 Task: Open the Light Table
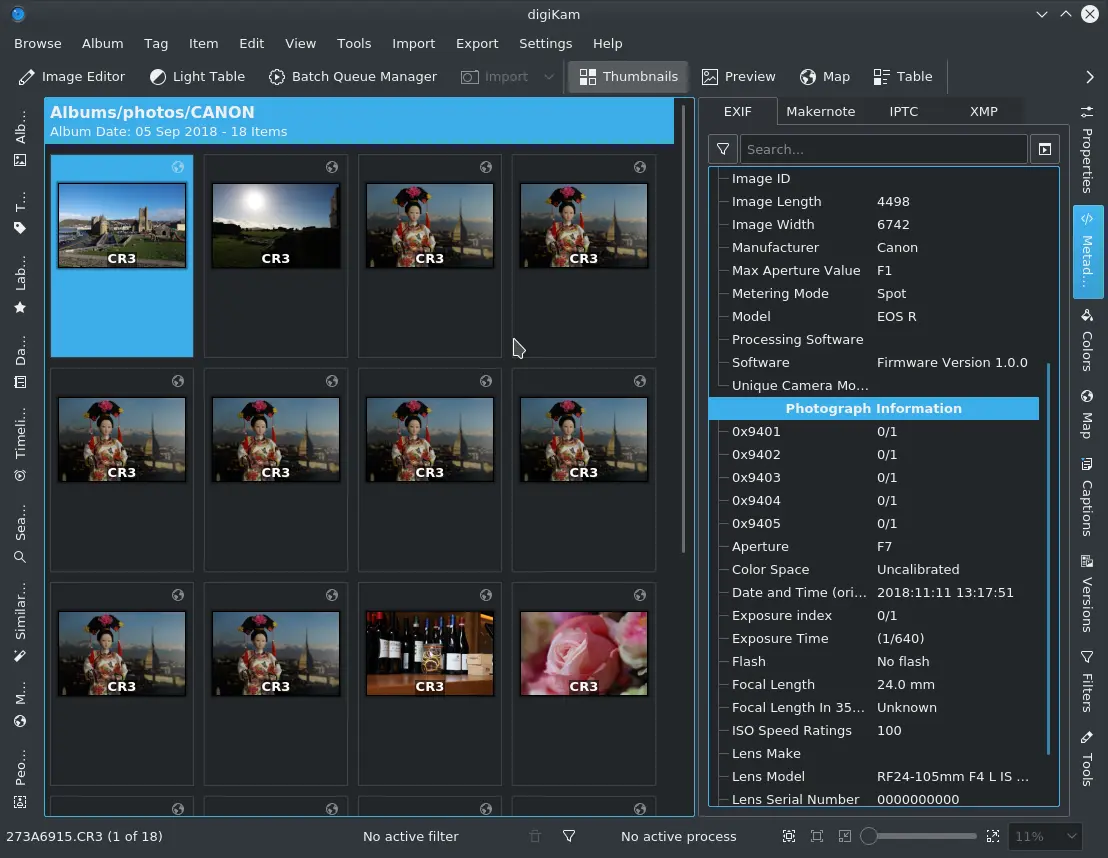tap(197, 76)
